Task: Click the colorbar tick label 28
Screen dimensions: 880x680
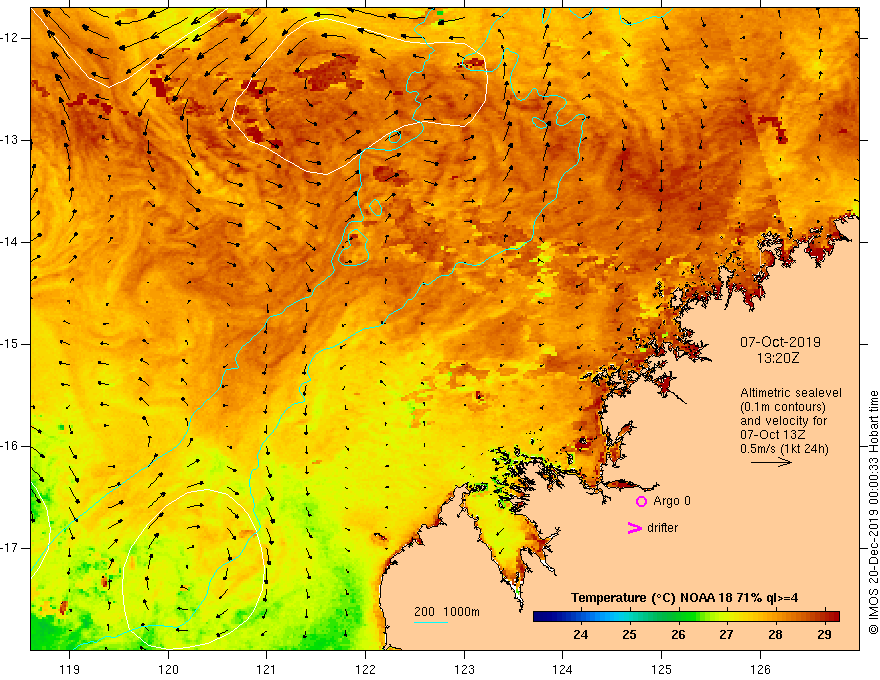Action: pyautogui.click(x=775, y=635)
